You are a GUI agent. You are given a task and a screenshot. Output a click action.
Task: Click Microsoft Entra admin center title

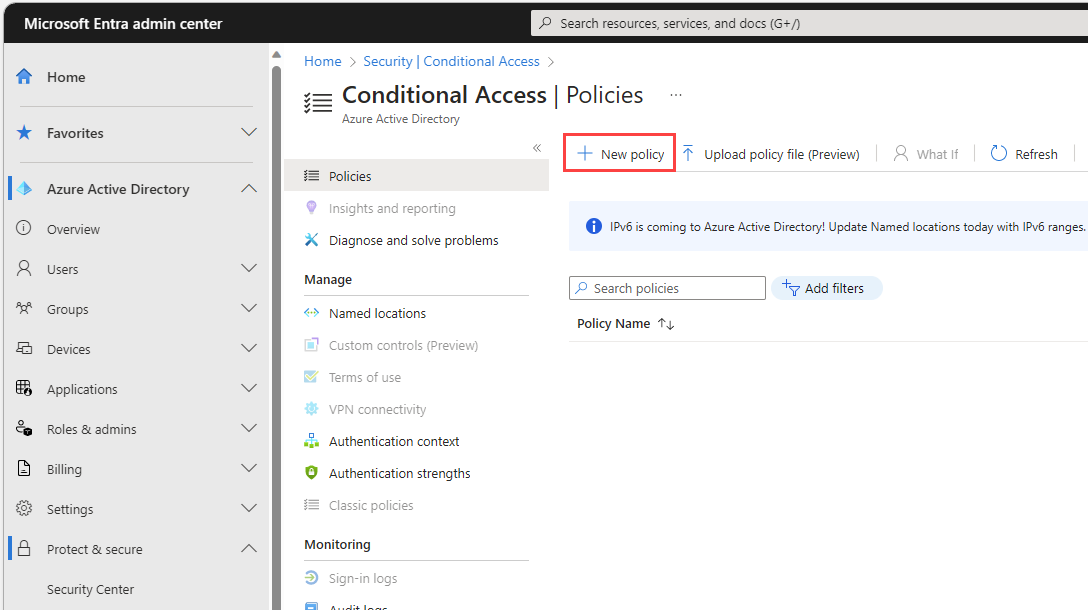[124, 24]
